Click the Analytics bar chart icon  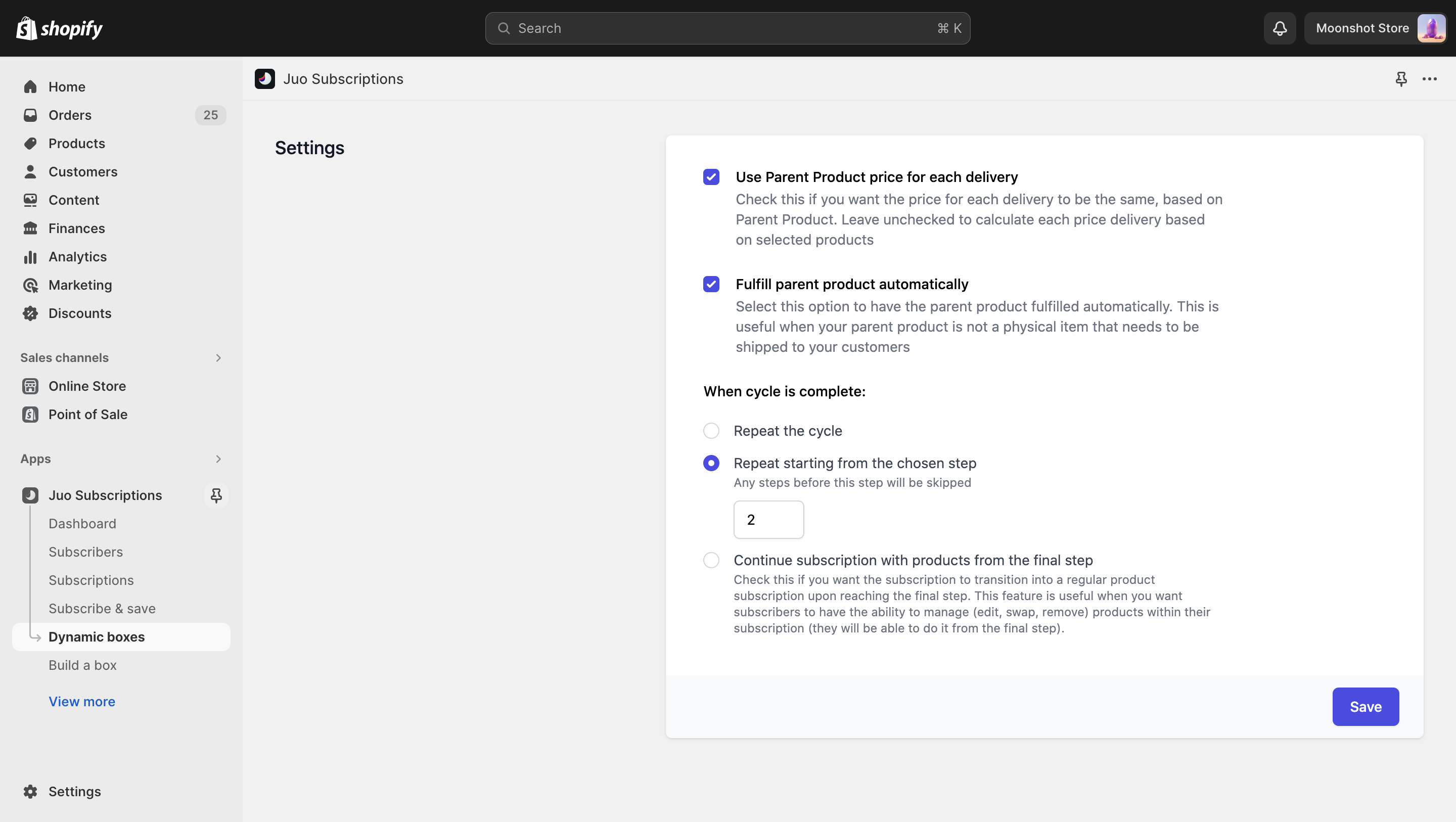[30, 257]
